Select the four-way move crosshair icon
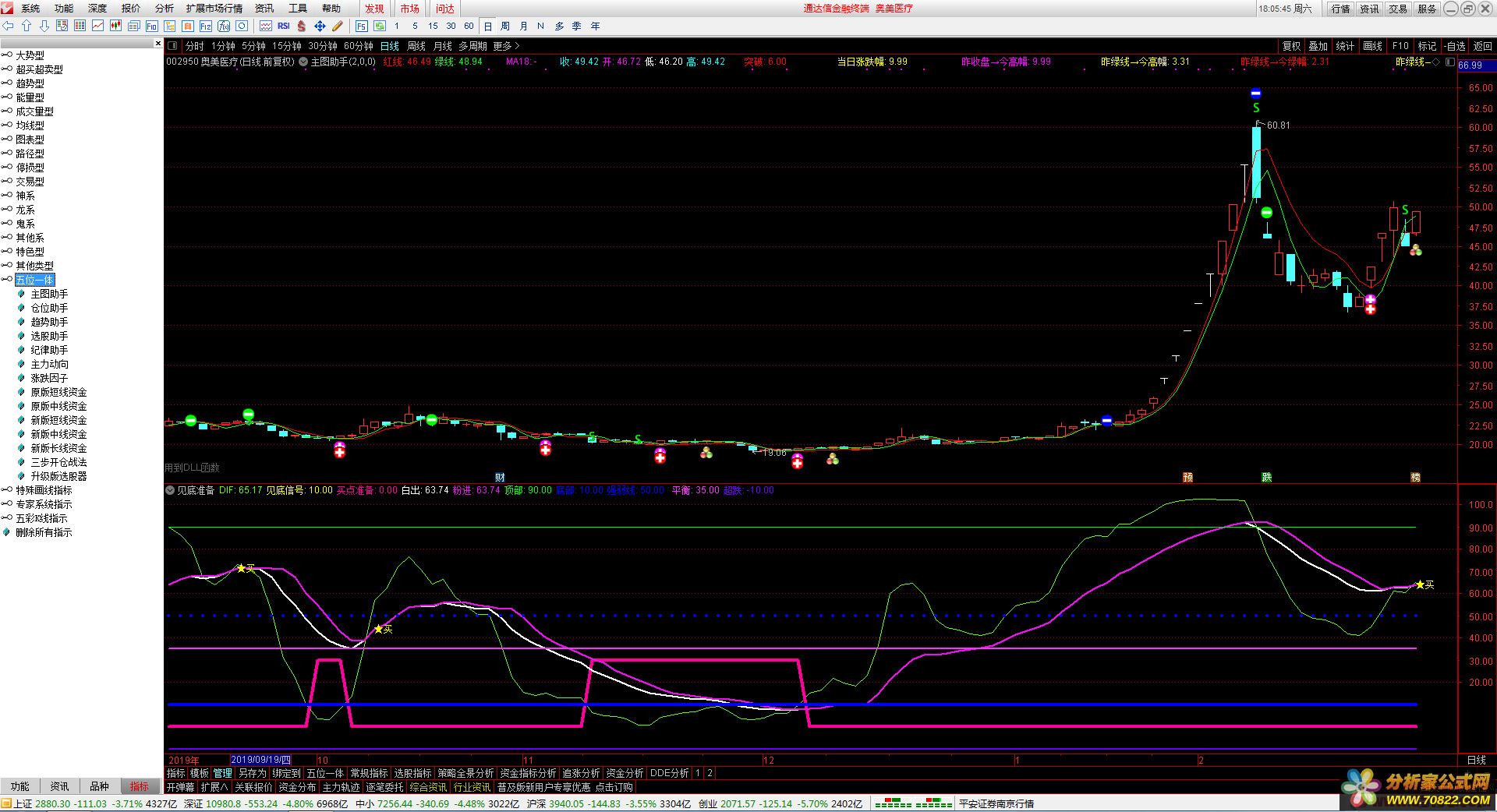The image size is (1497, 812). (320, 26)
